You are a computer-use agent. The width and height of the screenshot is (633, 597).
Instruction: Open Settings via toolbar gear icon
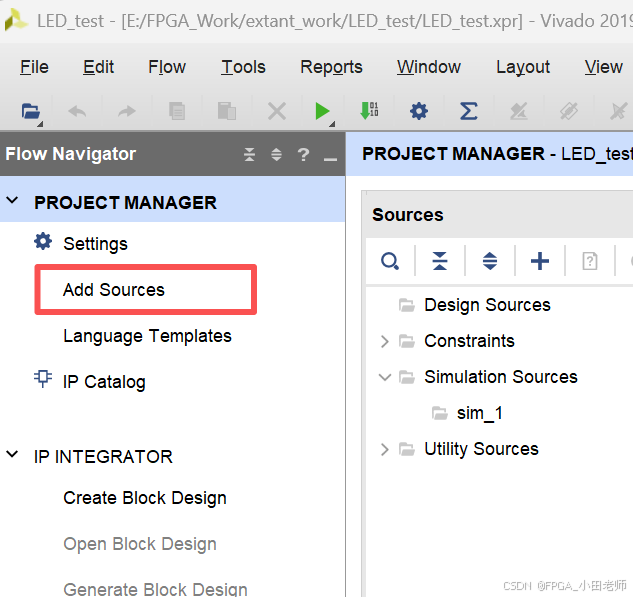click(419, 111)
